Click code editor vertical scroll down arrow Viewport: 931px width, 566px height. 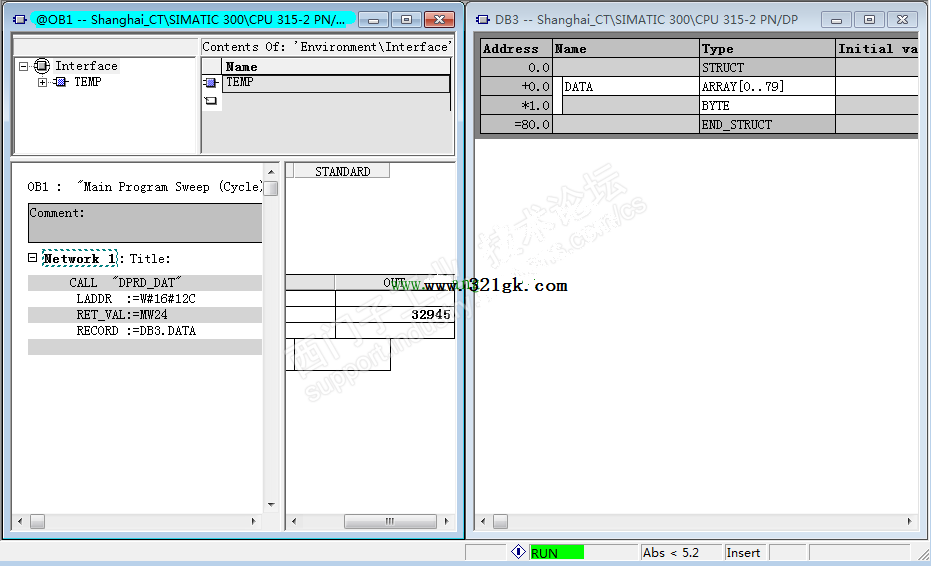coord(271,505)
